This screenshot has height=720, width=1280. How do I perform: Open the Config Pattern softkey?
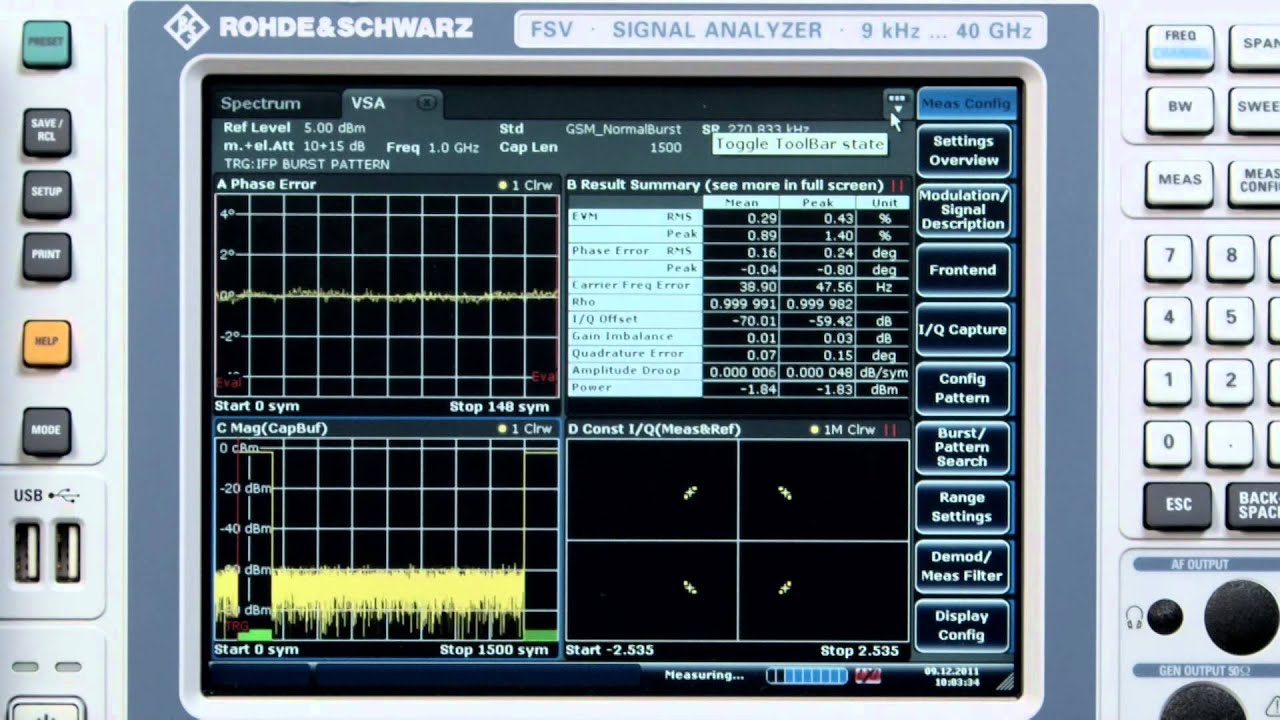(x=962, y=388)
